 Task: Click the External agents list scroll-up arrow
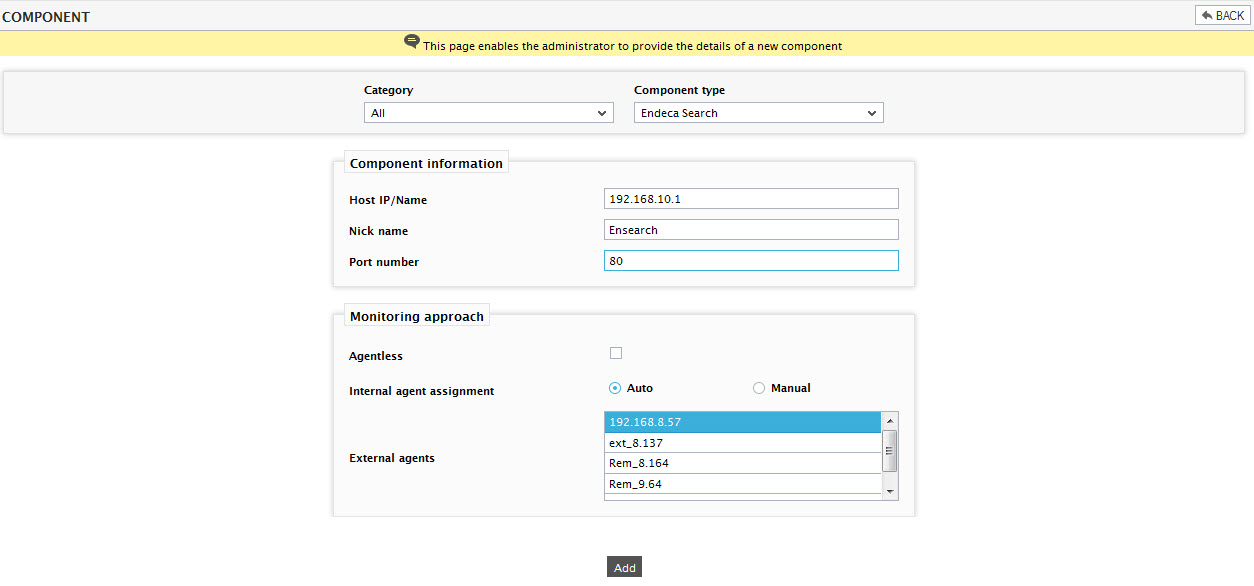pos(890,420)
